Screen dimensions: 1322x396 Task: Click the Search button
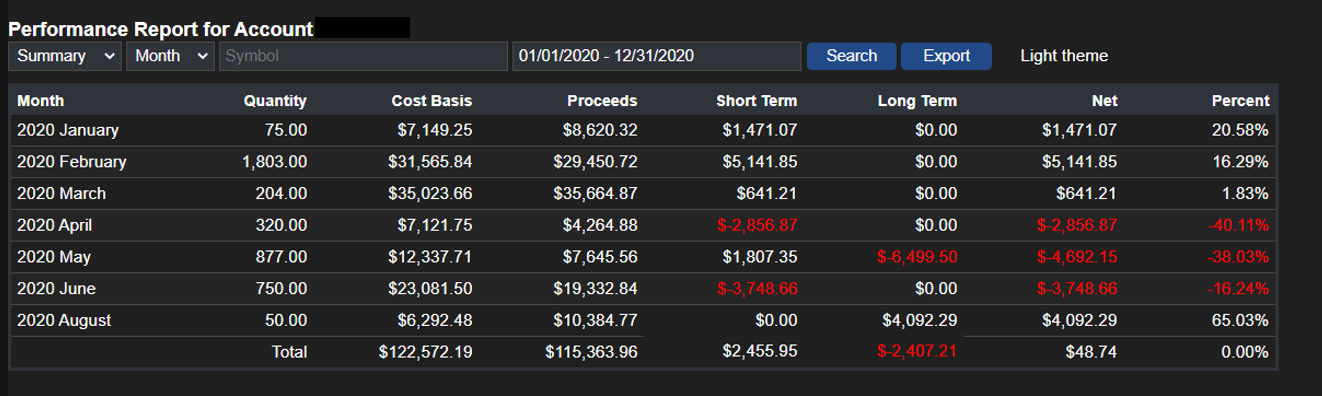[852, 56]
